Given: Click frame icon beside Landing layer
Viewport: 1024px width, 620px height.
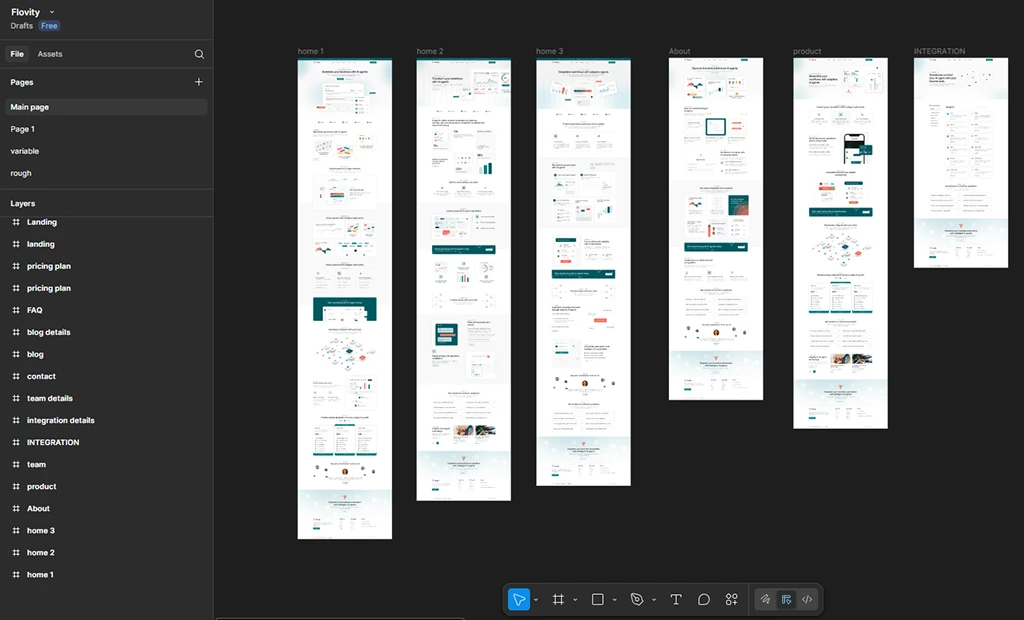Looking at the screenshot, I should click(x=16, y=222).
